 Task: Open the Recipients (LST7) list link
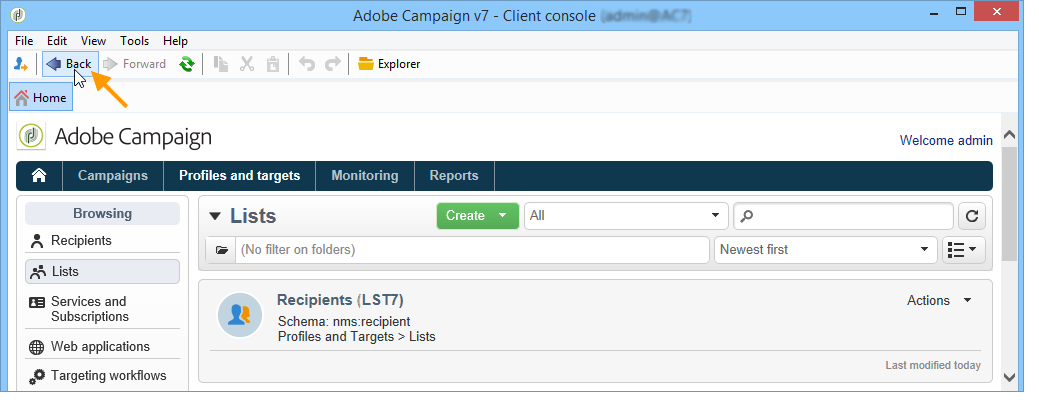click(x=340, y=300)
